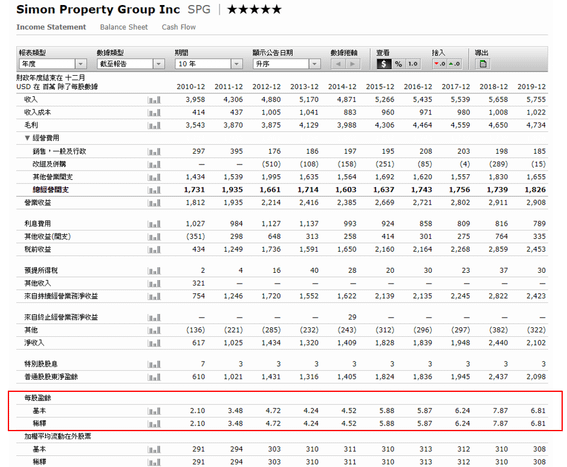567x467 pixels.
Task: Open chart icon for 收入 row
Action: pyautogui.click(x=154, y=100)
